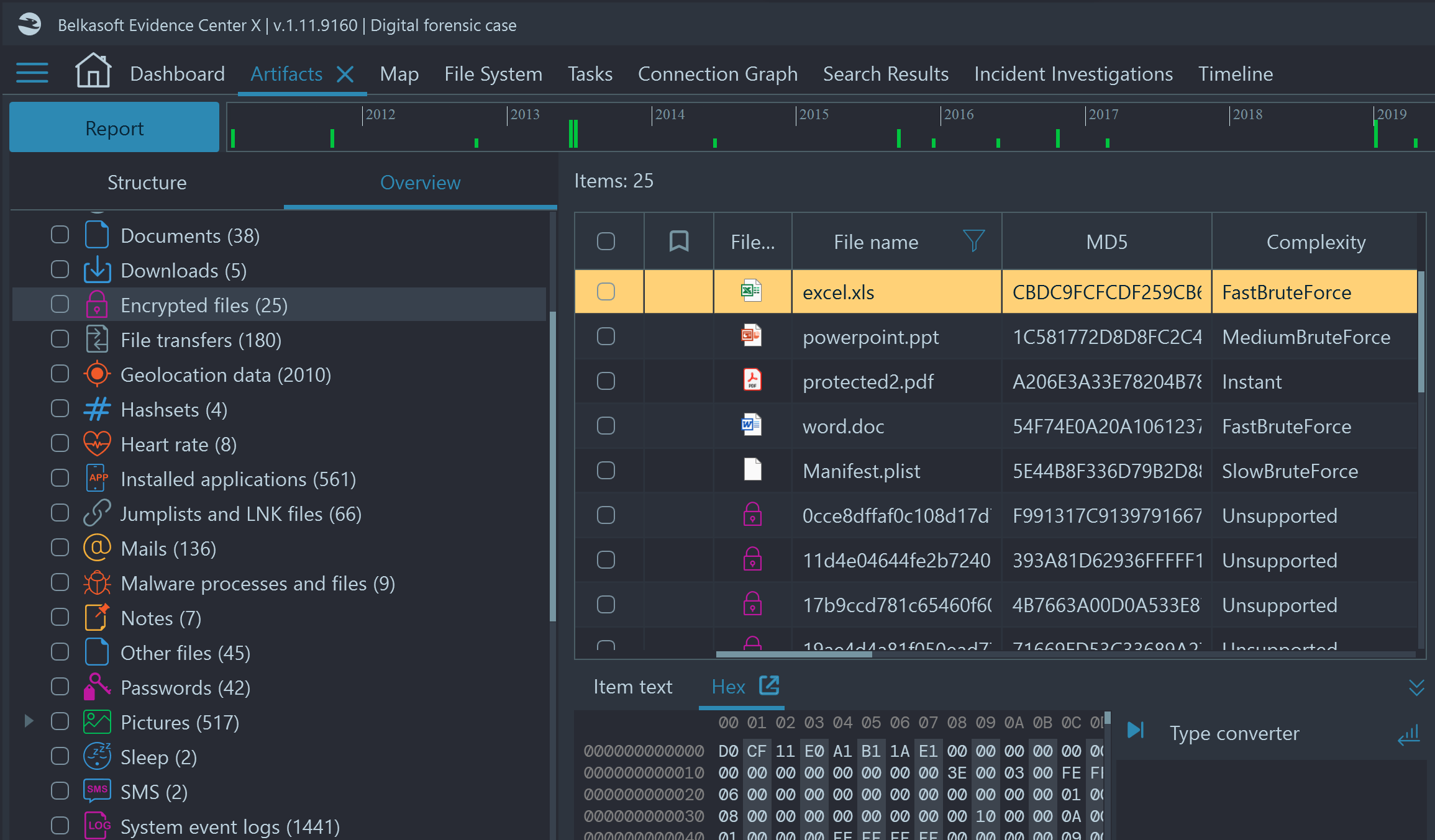Click the Passwords key icon
The width and height of the screenshot is (1435, 840).
click(x=97, y=687)
